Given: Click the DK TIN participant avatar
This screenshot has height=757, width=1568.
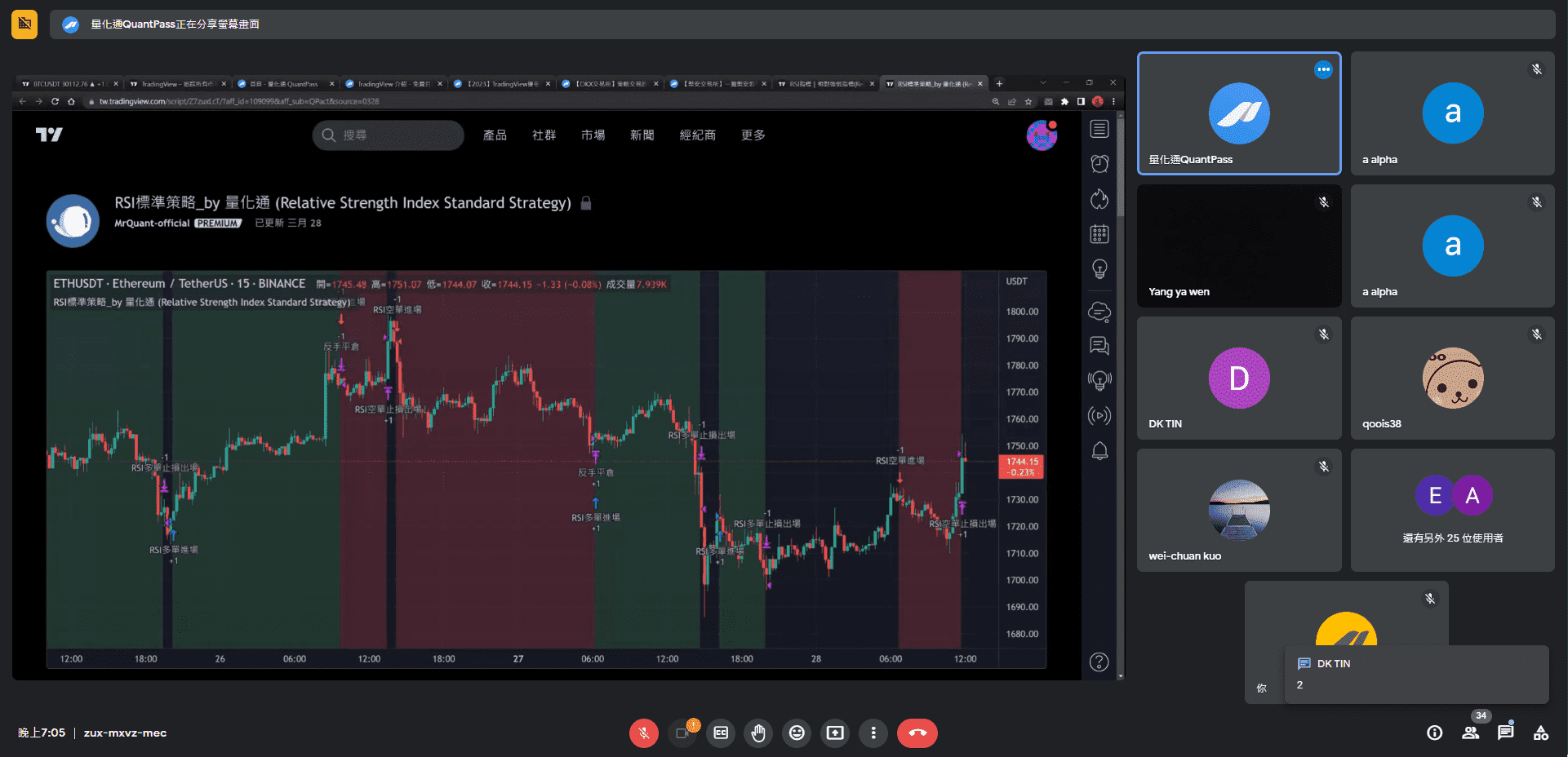Looking at the screenshot, I should 1239,378.
